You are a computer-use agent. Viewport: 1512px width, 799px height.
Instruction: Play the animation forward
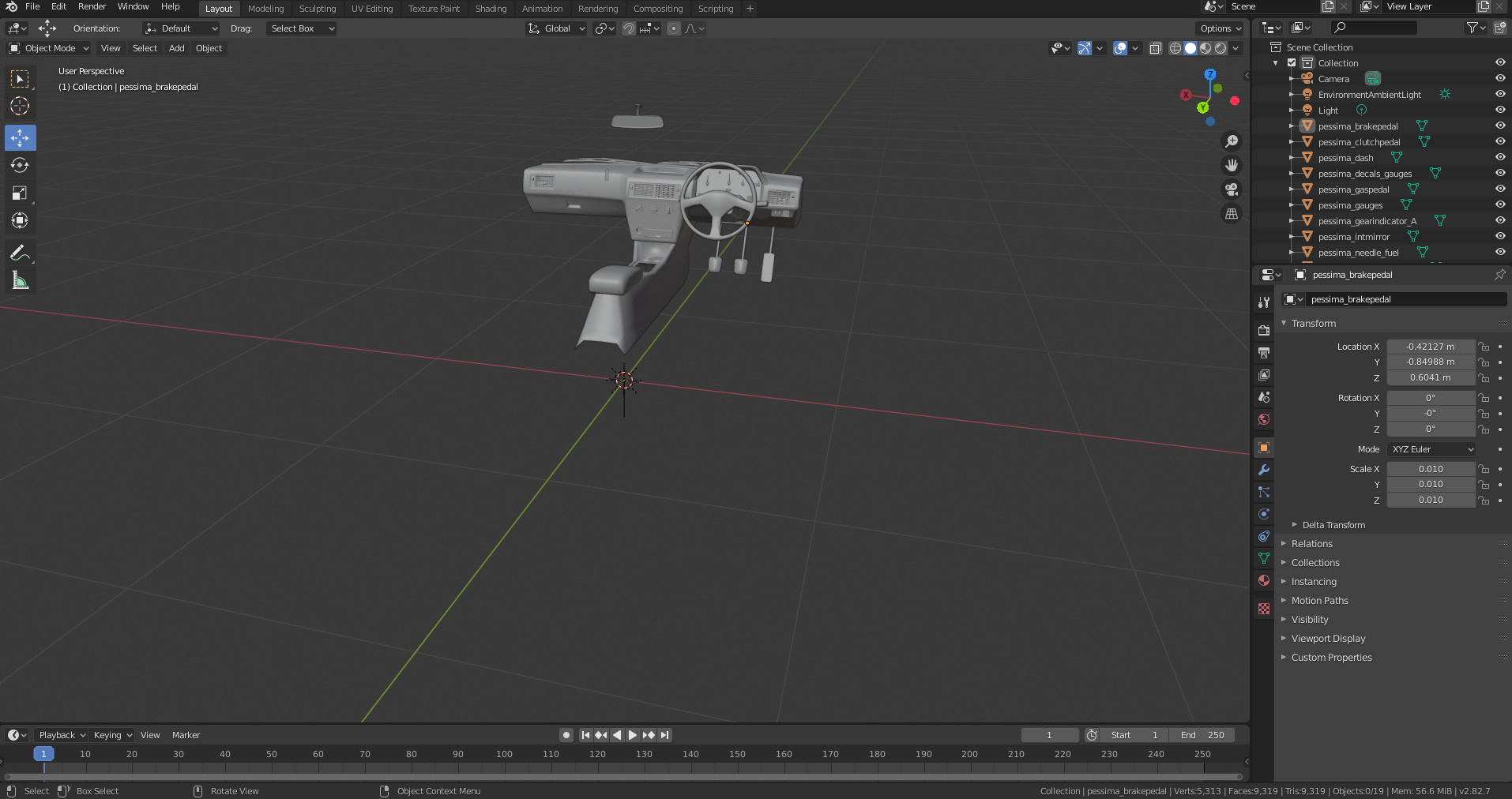633,735
